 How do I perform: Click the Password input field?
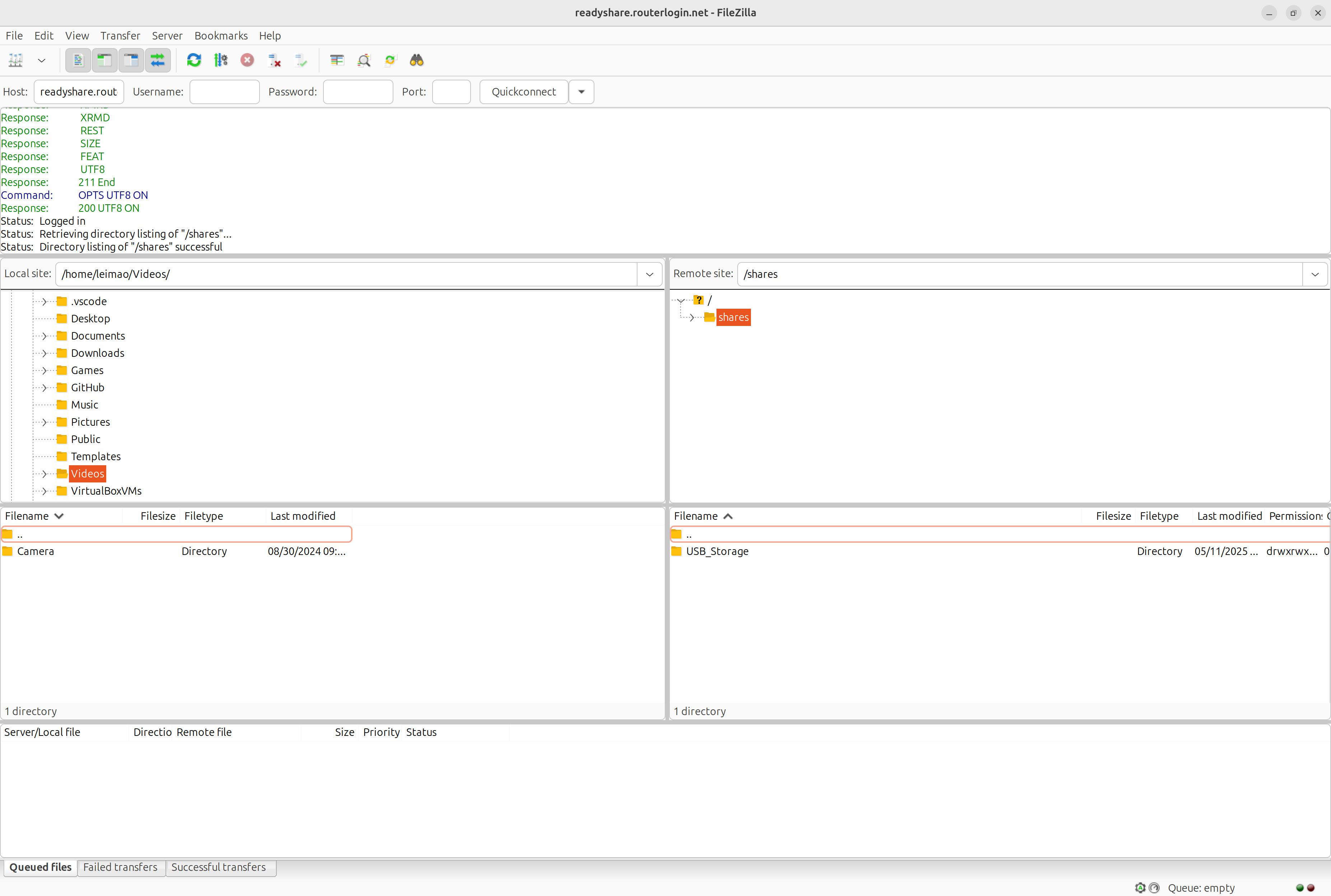point(358,92)
